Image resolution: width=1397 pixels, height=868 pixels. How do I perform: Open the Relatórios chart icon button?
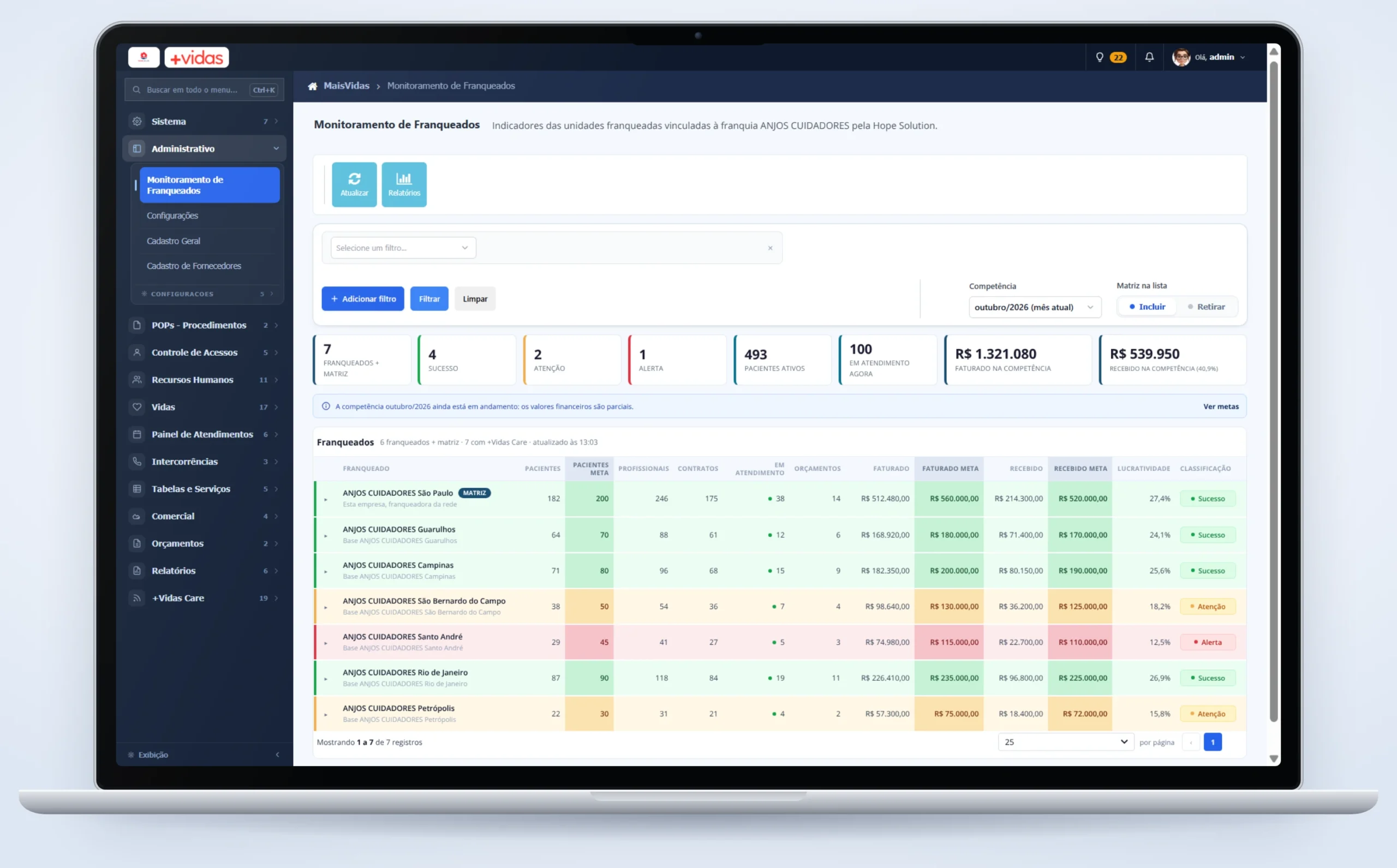tap(404, 184)
